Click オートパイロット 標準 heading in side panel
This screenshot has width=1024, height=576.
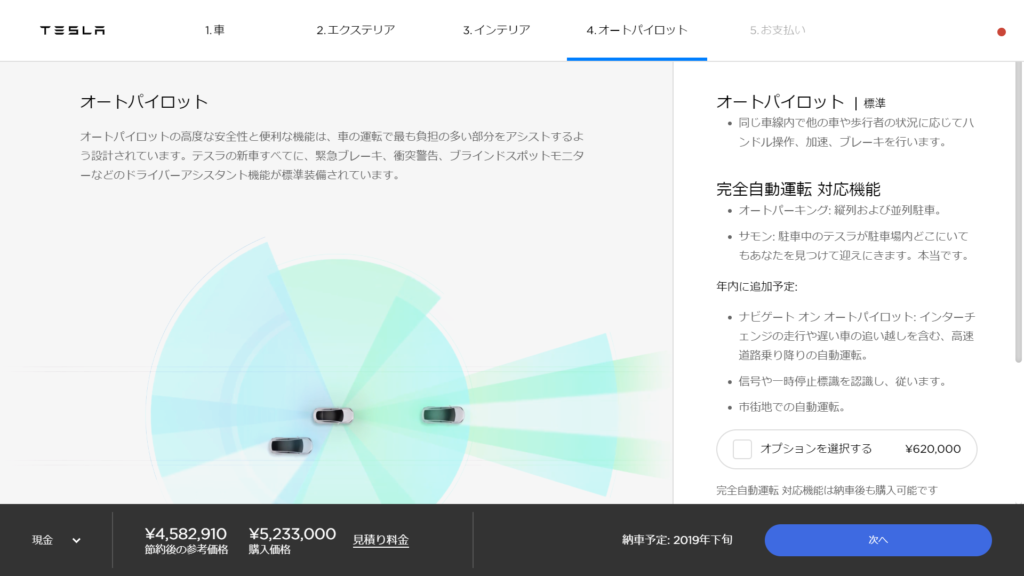pyautogui.click(x=801, y=103)
